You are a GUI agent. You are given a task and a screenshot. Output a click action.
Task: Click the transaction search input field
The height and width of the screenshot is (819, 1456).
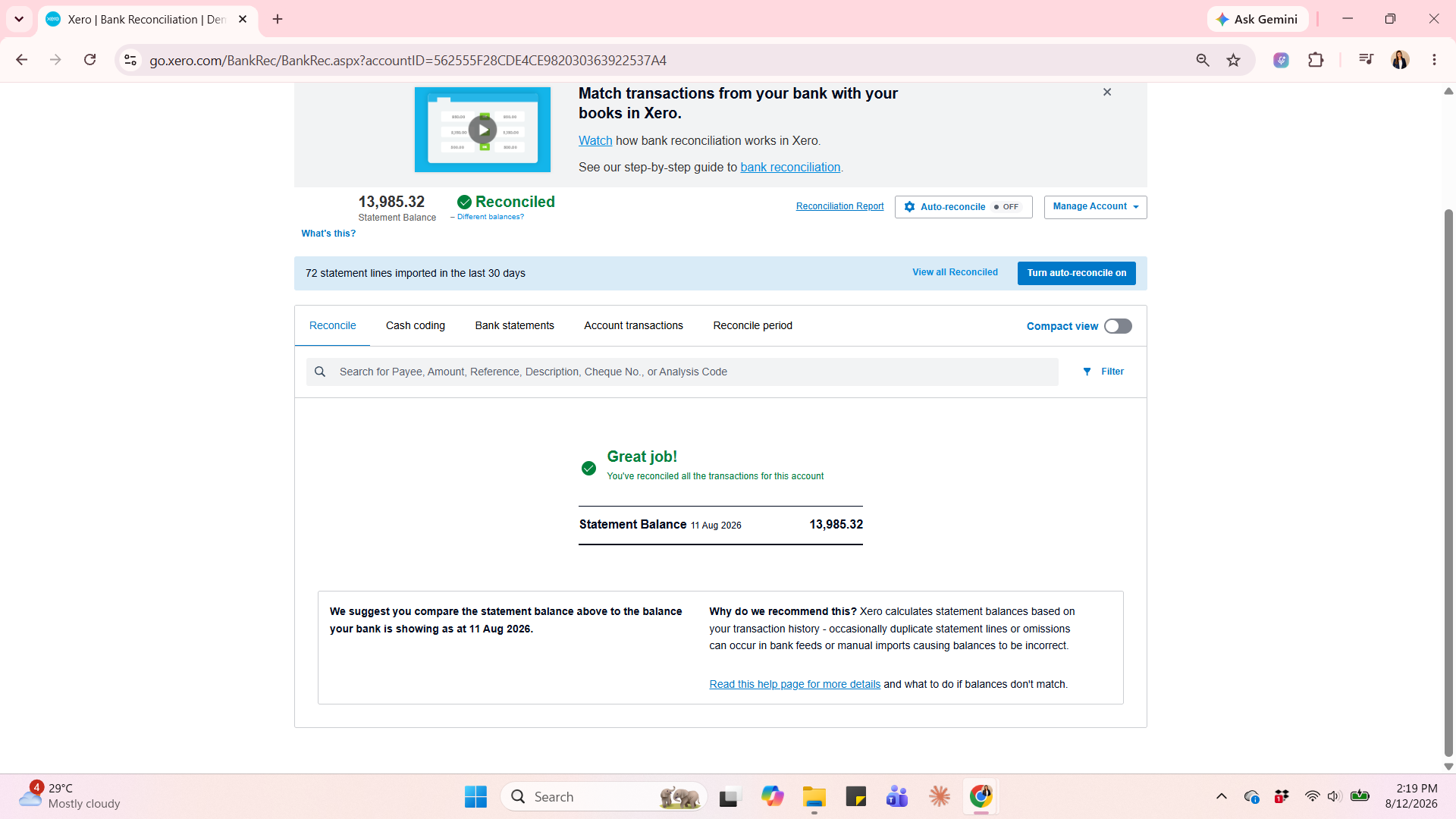pos(682,372)
